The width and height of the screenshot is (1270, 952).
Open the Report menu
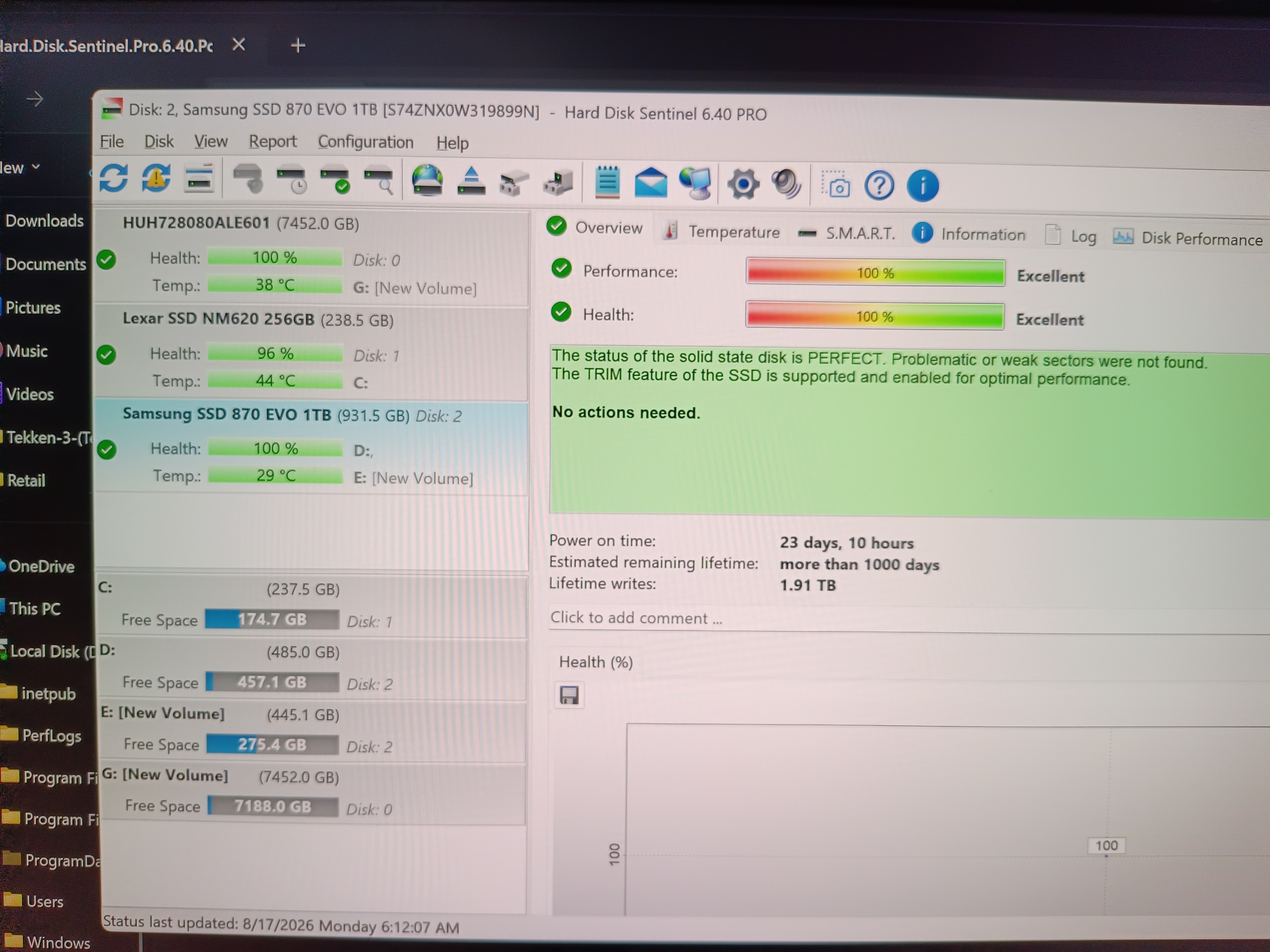pyautogui.click(x=273, y=142)
